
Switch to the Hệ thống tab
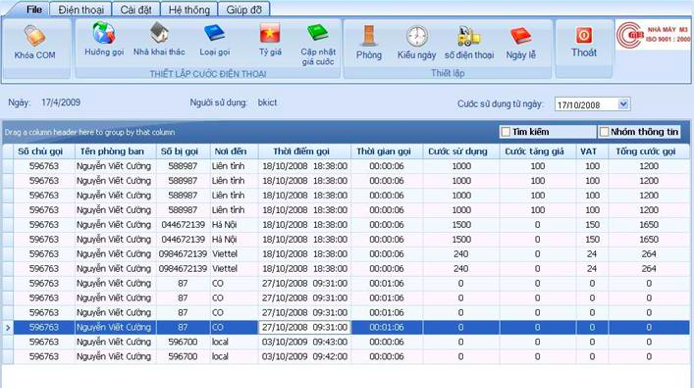(x=189, y=9)
